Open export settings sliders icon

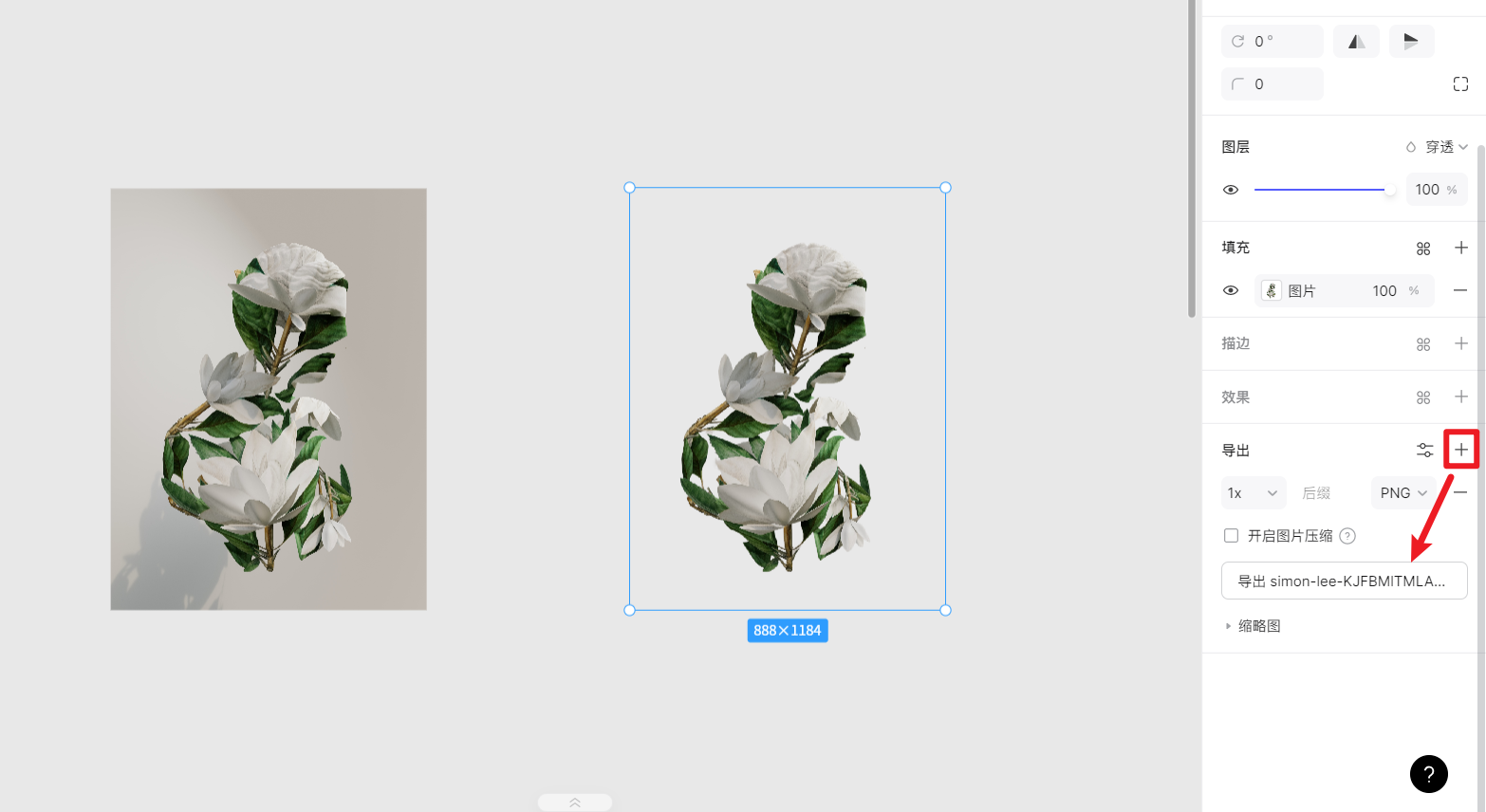tap(1424, 451)
